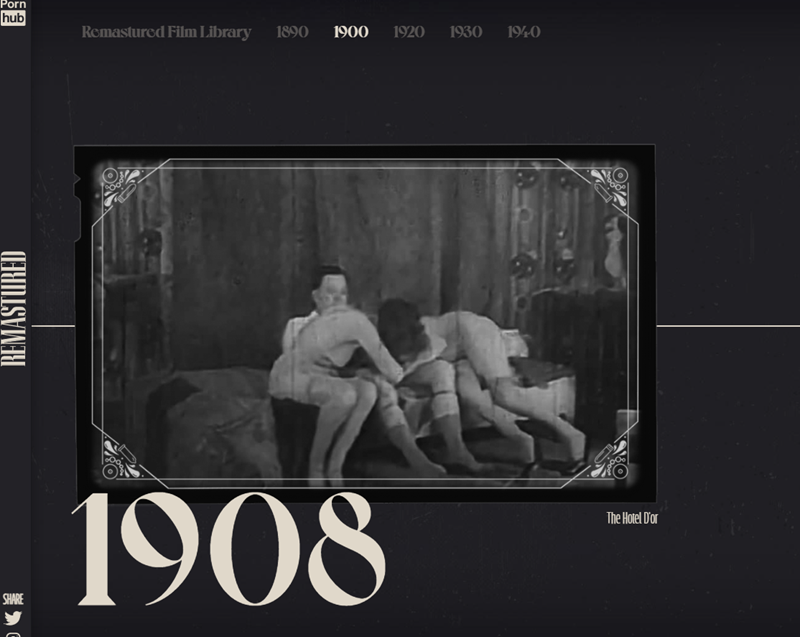The height and width of the screenshot is (637, 800).
Task: Choose the 1940 decade tab
Action: pos(524,32)
